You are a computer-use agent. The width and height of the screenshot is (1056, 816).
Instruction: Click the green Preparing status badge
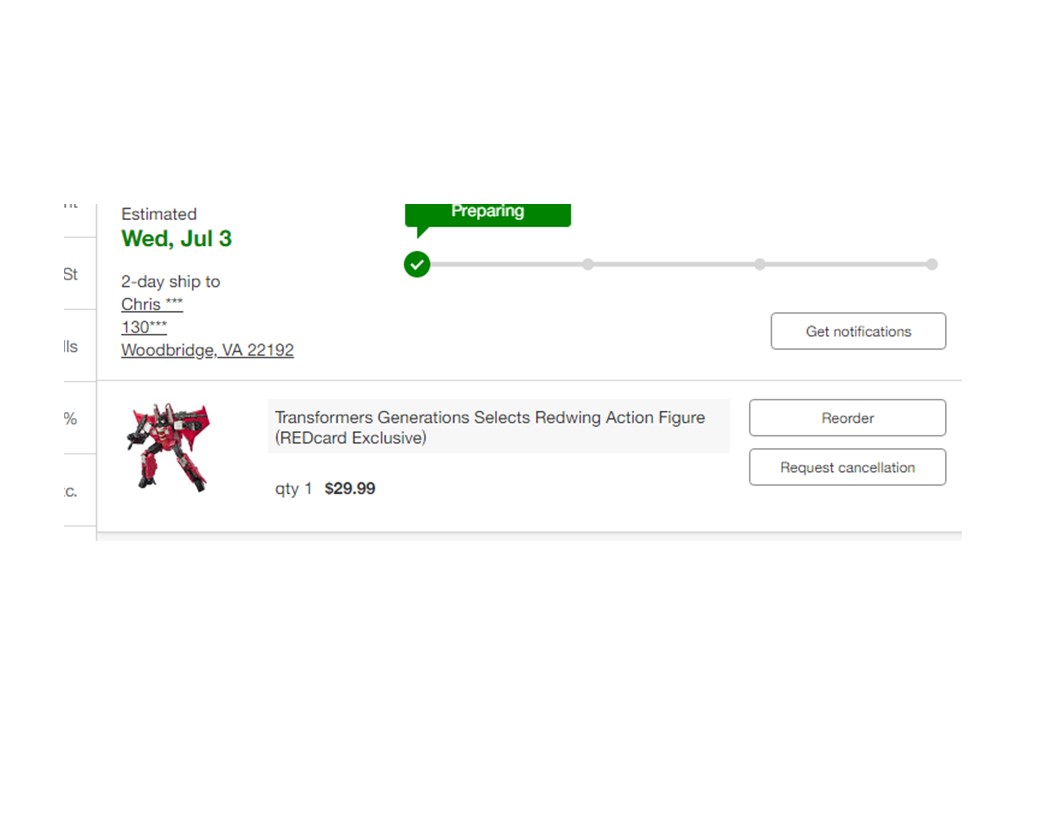488,215
